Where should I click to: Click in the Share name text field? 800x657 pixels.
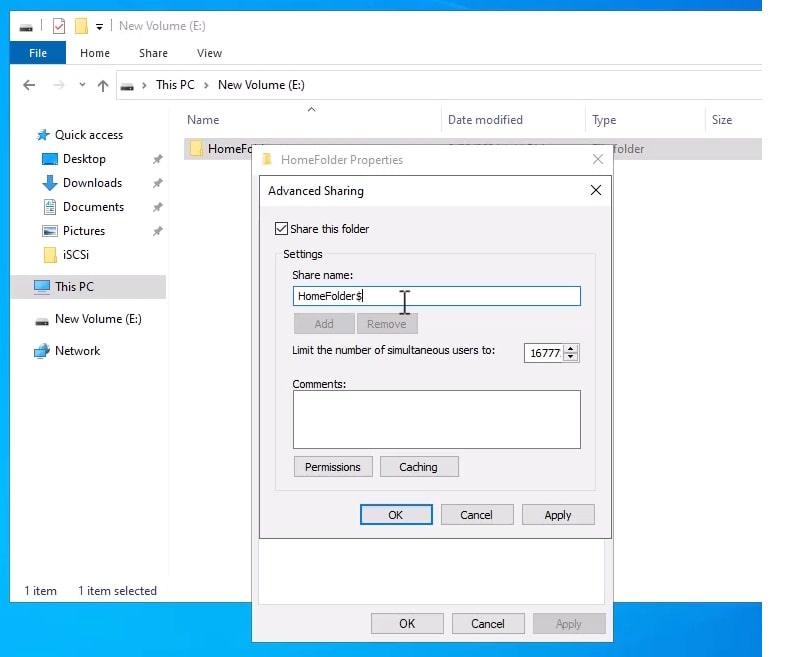click(470, 296)
